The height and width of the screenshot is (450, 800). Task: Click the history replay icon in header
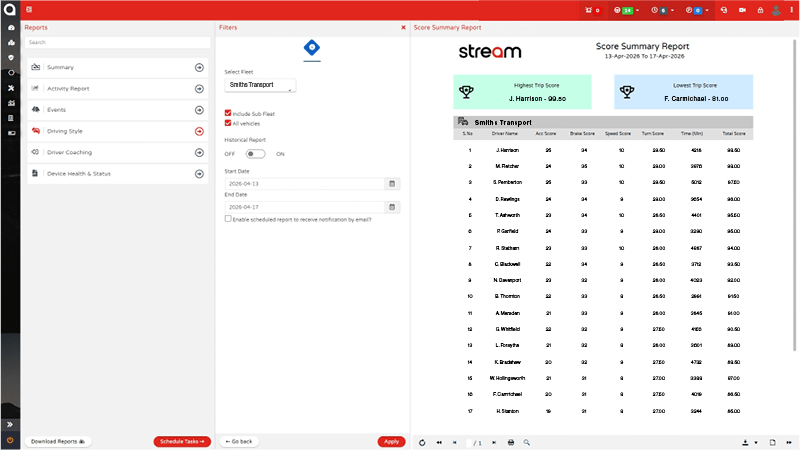(724, 10)
